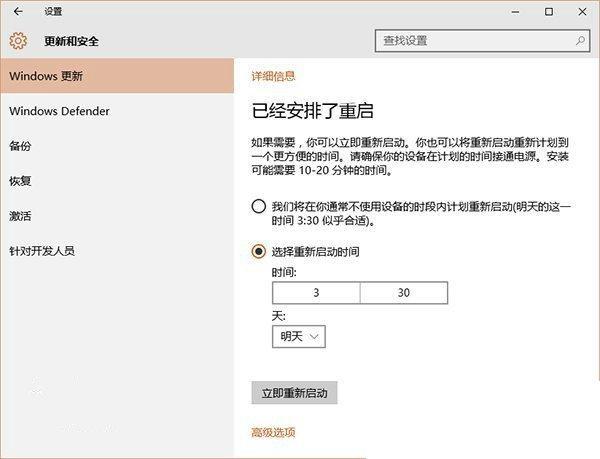Go to 恢复 section
Image resolution: width=600 pixels, height=459 pixels.
coord(117,181)
